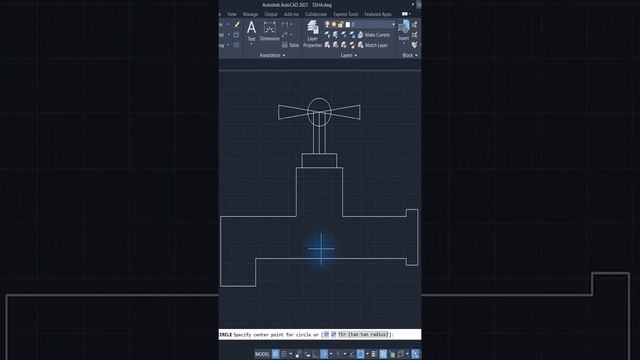Click the bottom icon beside Insert block
This screenshot has height=360, width=640.
click(415, 45)
